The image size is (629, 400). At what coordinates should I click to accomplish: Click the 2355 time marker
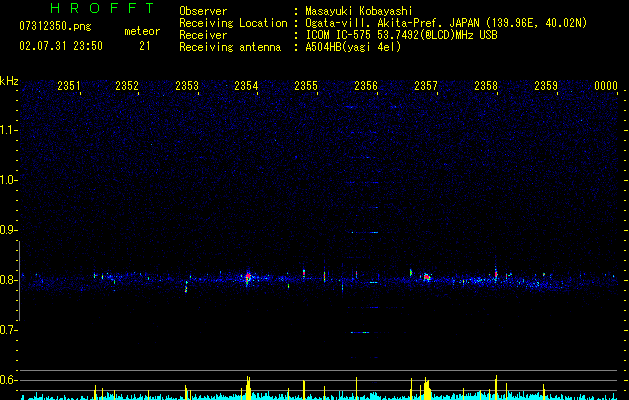point(306,86)
